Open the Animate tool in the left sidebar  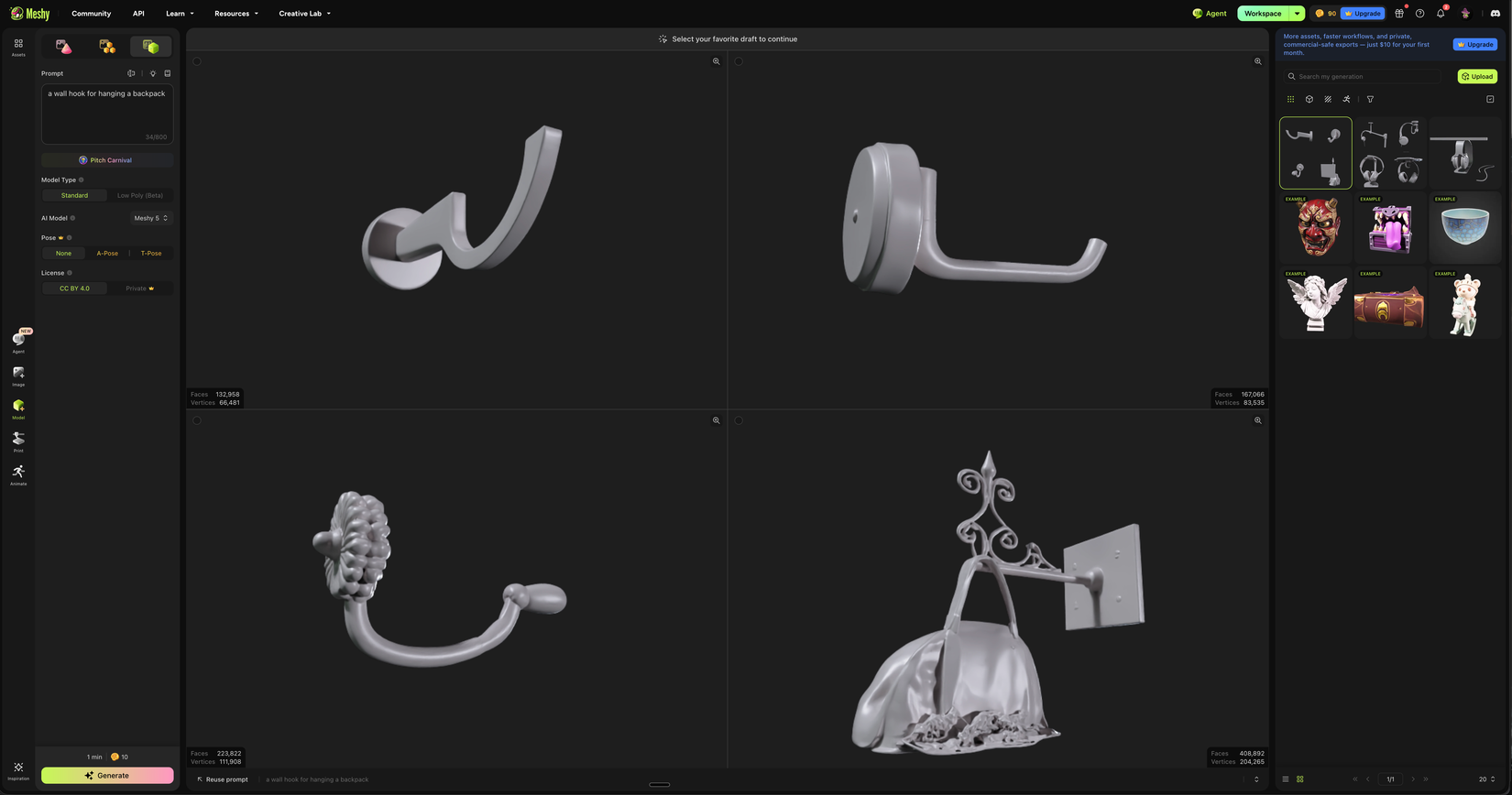point(18,474)
